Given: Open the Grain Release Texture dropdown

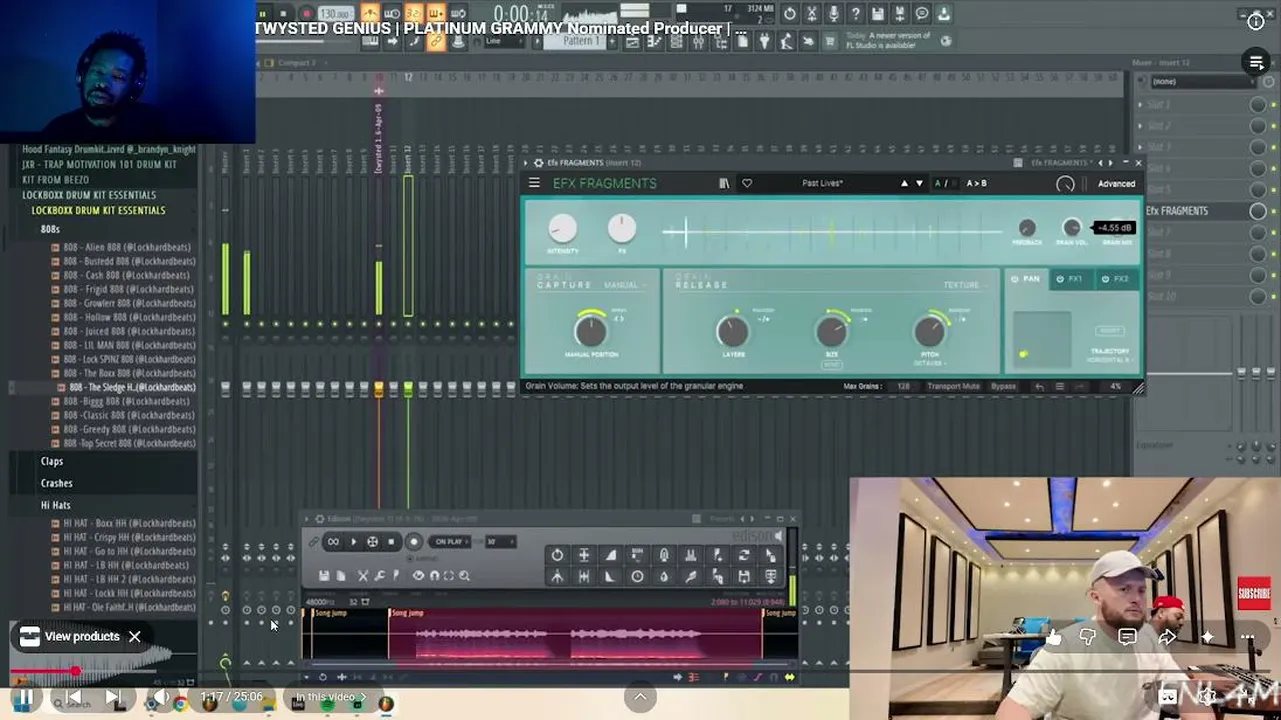Looking at the screenshot, I should coord(964,285).
